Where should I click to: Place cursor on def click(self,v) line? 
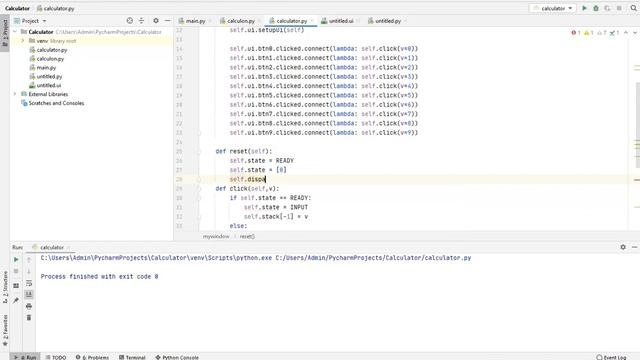click(247, 189)
